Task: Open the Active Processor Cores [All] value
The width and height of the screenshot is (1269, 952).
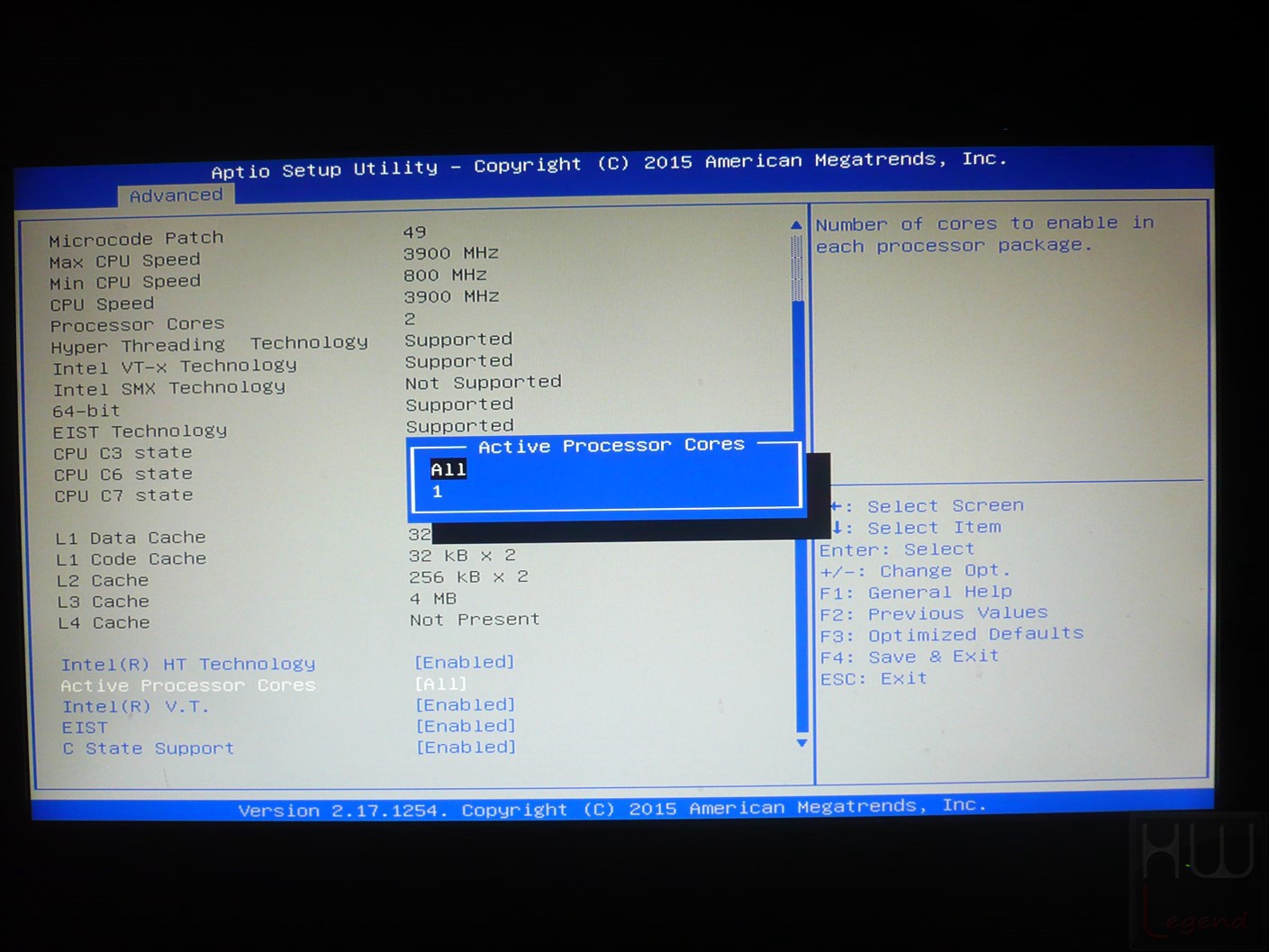Action: [x=441, y=685]
